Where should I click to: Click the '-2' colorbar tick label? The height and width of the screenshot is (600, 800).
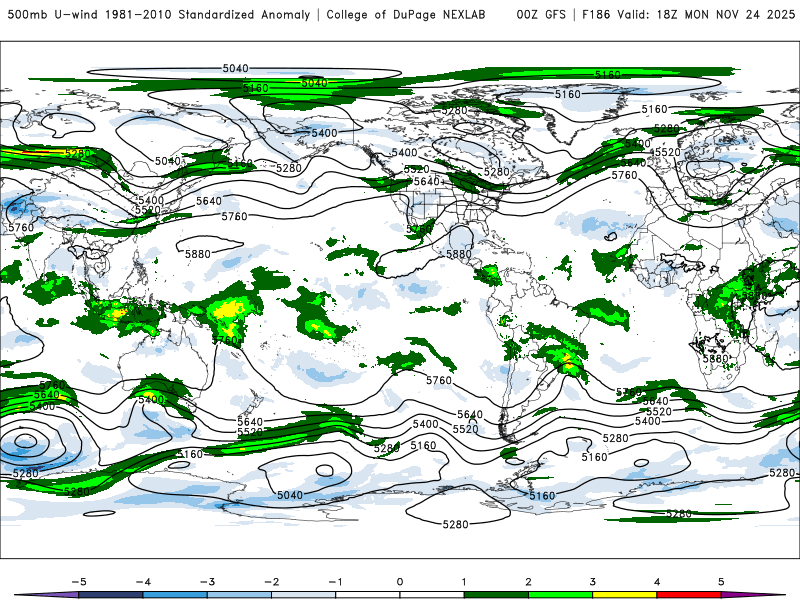click(271, 582)
